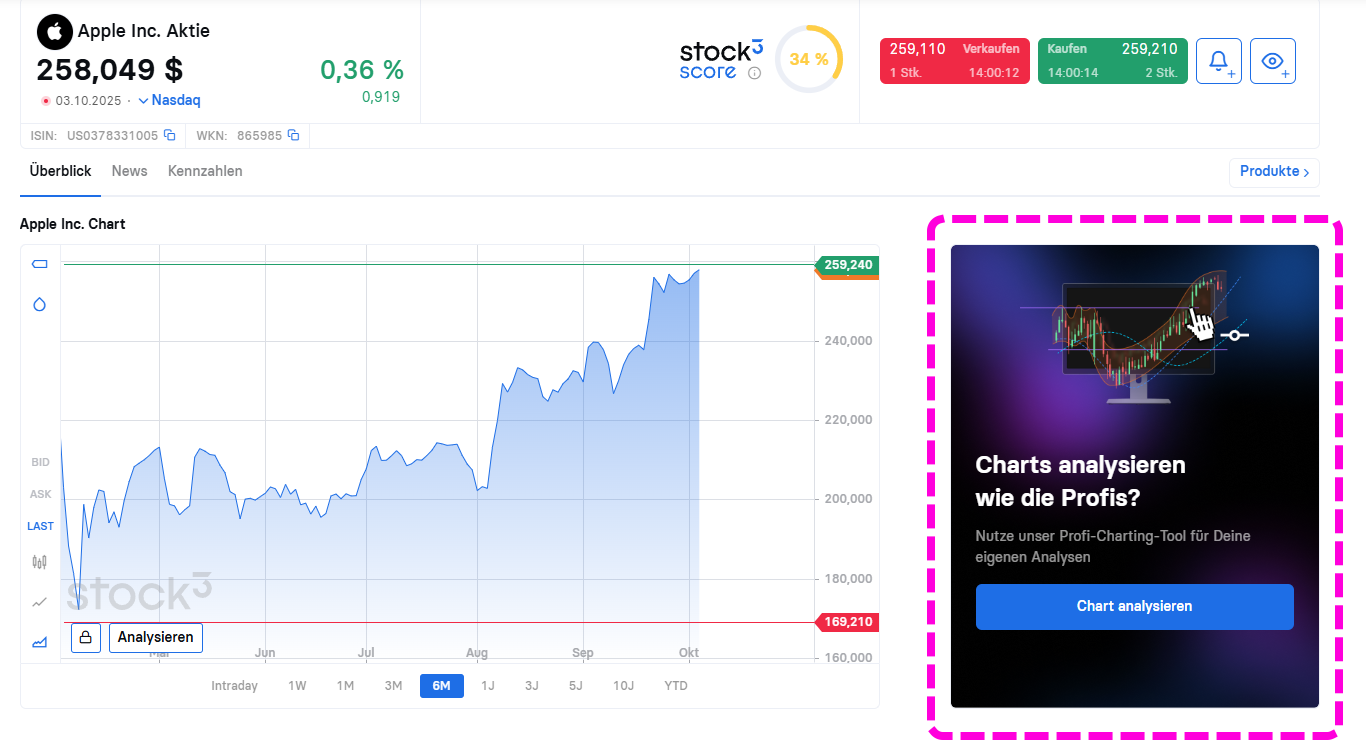
Task: Toggle the watchlist eye button
Action: pyautogui.click(x=1272, y=61)
